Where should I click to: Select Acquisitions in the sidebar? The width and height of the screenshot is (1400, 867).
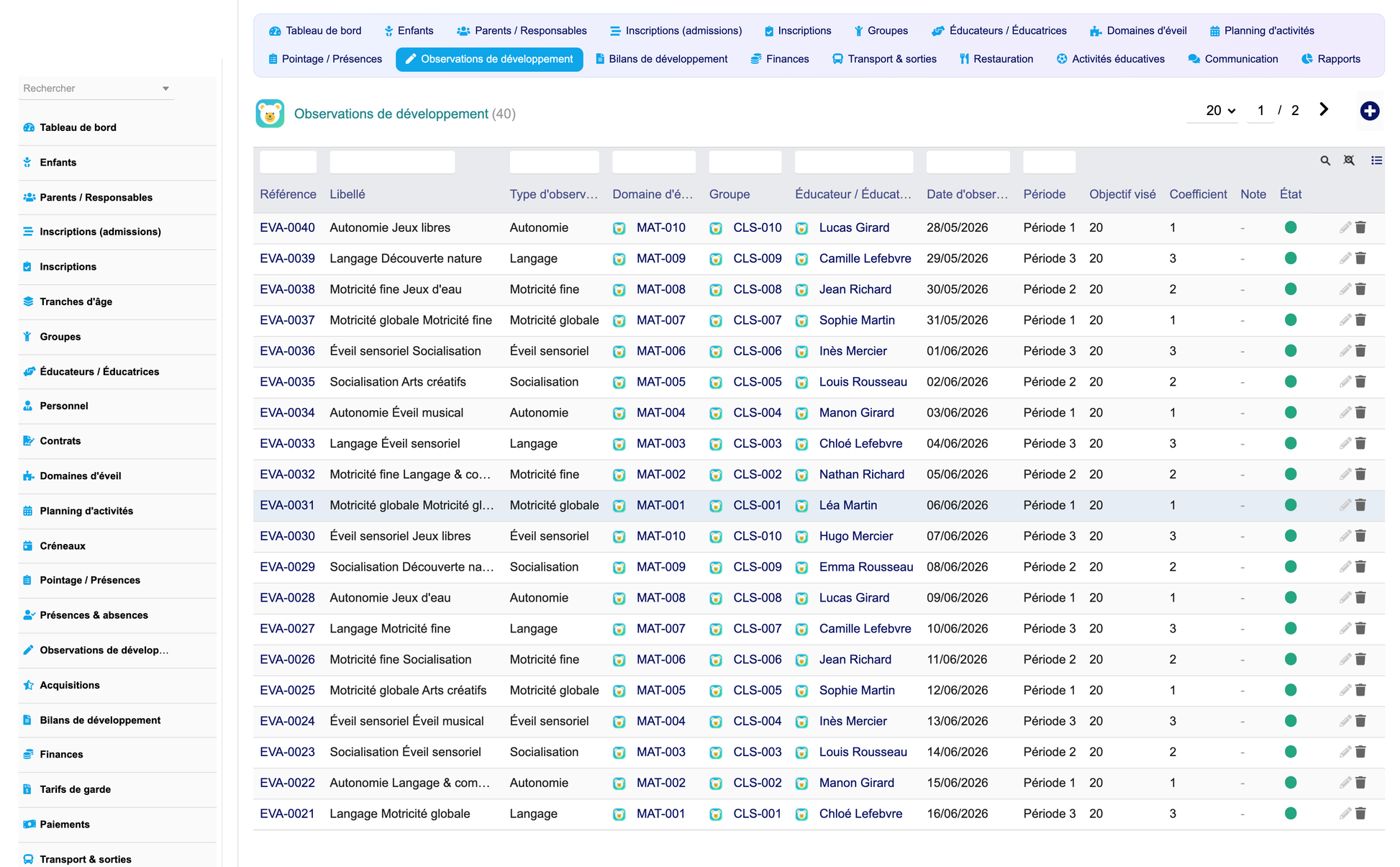coord(70,685)
